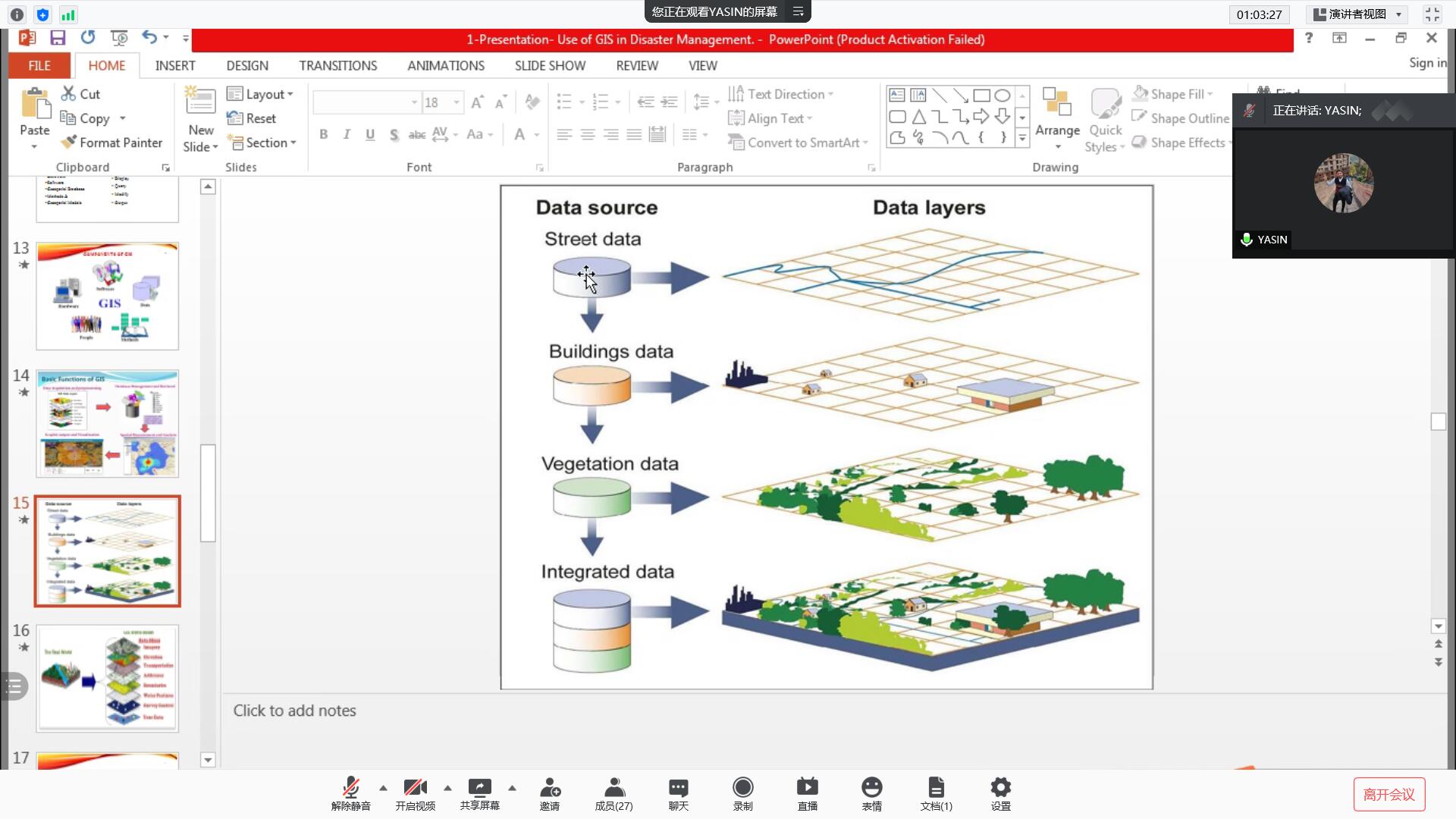Image resolution: width=1456 pixels, height=819 pixels.
Task: Click the slide panel vertical scrollbar thumb
Action: 208,493
